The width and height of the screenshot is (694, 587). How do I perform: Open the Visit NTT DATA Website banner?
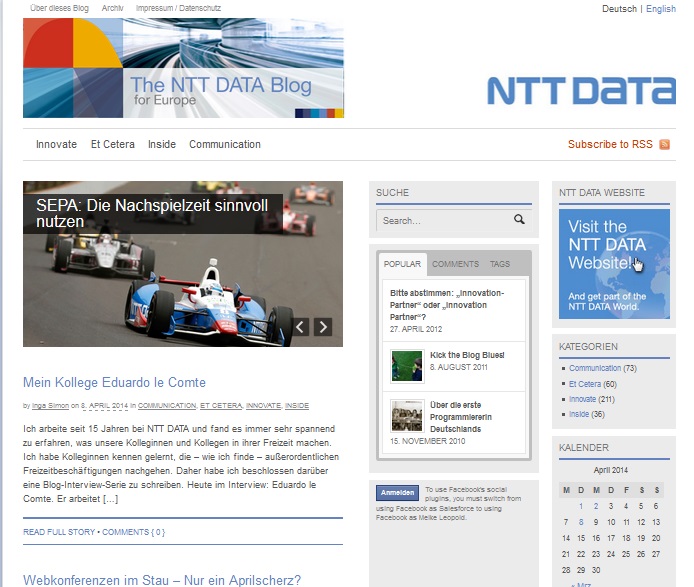point(613,264)
